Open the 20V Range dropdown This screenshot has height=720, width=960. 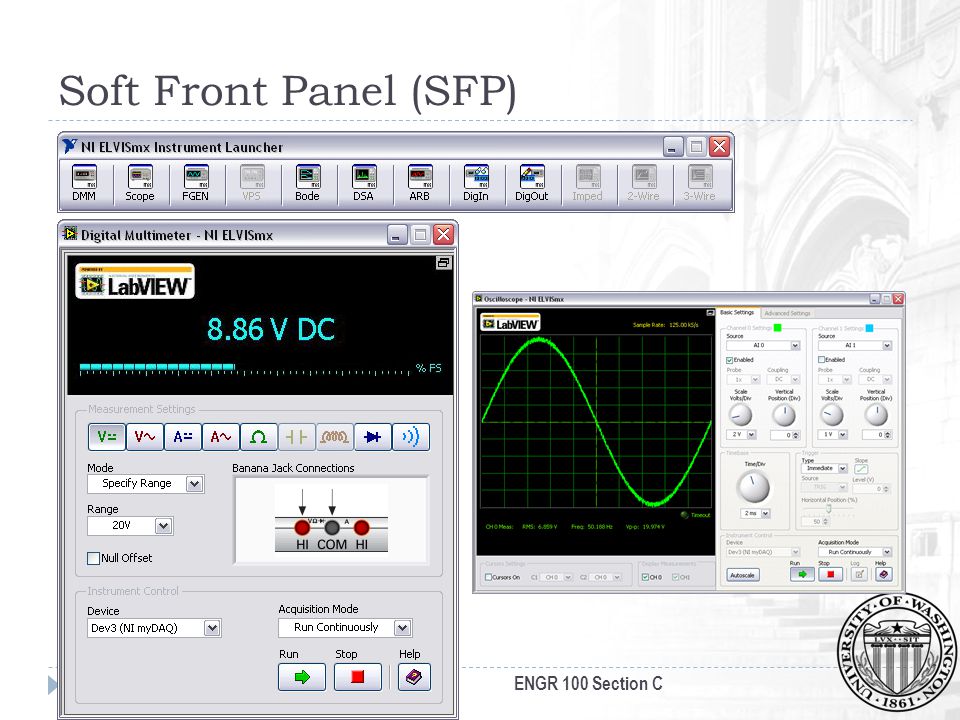click(130, 525)
